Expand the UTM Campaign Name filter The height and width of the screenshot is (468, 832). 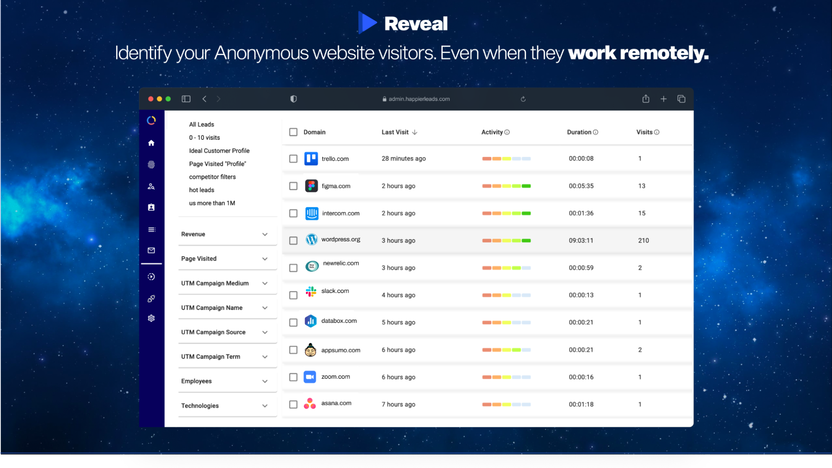[x=227, y=307]
